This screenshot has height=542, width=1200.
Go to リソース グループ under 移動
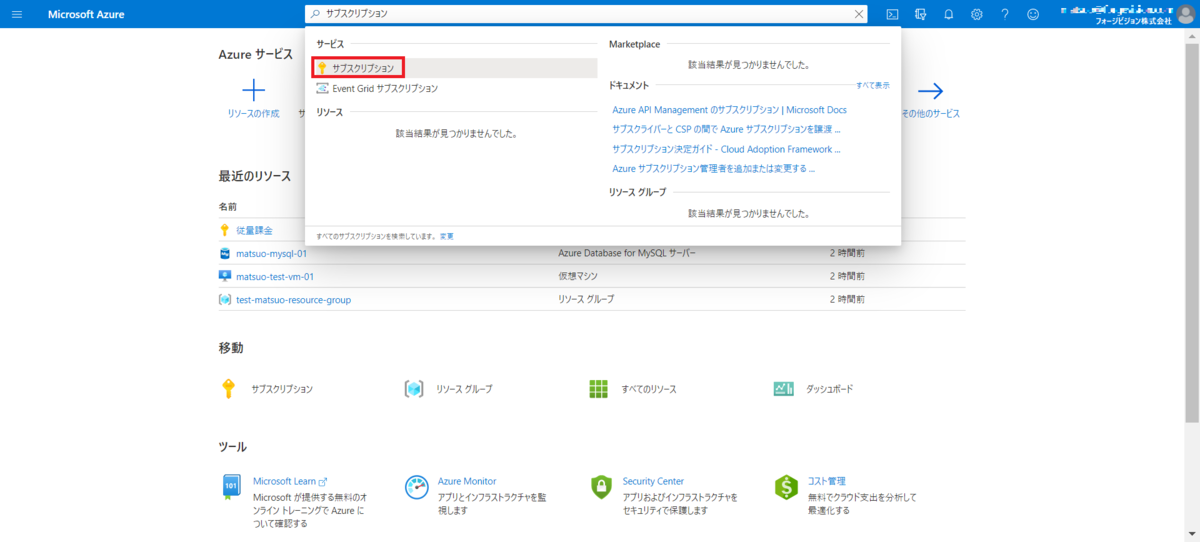point(464,388)
